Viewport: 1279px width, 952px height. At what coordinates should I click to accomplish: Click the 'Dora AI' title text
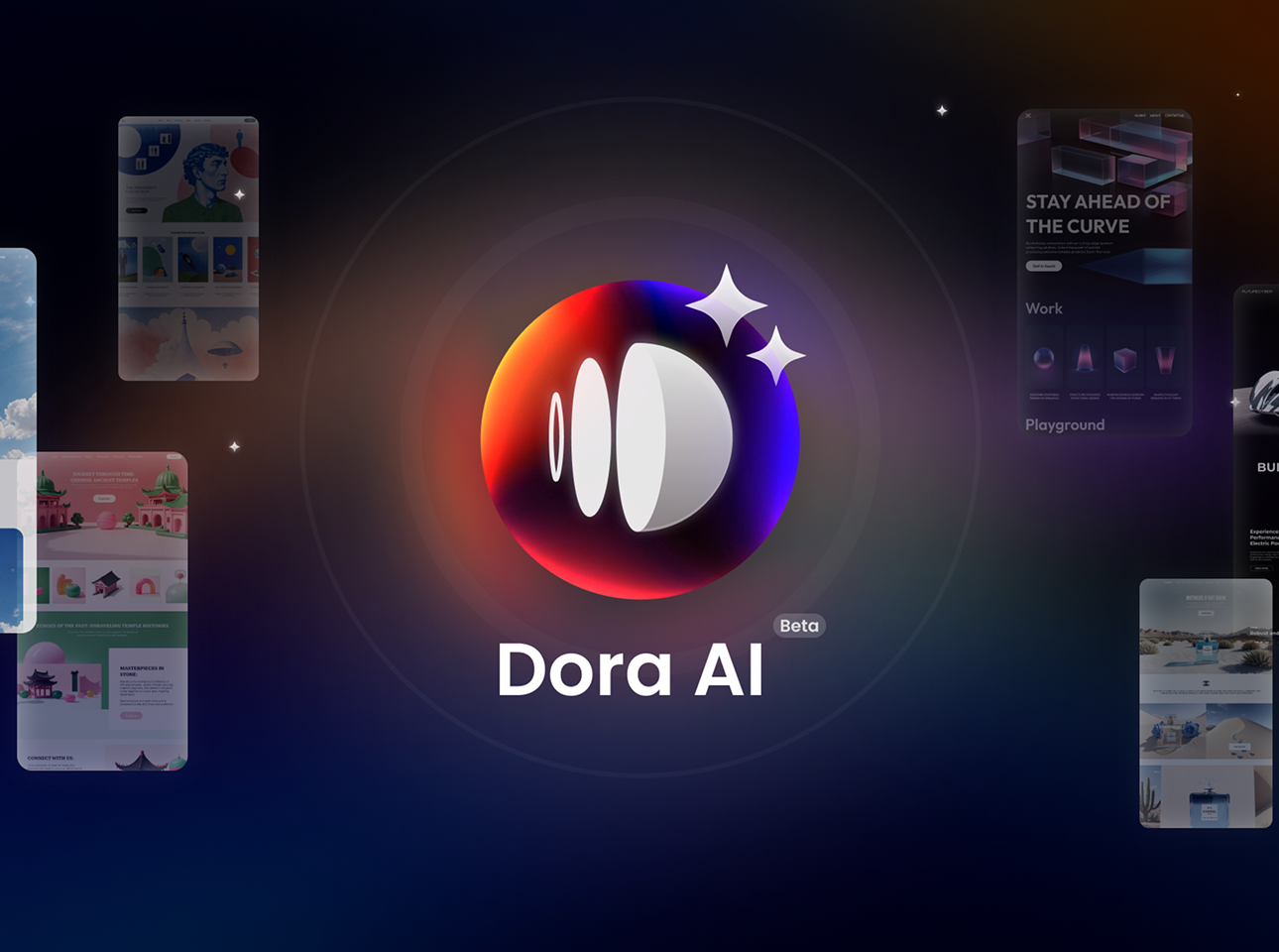tap(631, 670)
